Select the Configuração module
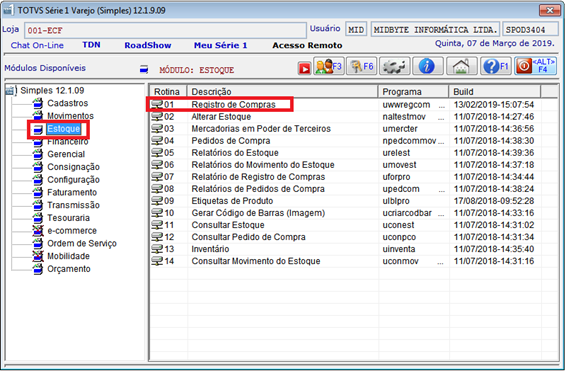The height and width of the screenshot is (371, 566). click(73, 180)
